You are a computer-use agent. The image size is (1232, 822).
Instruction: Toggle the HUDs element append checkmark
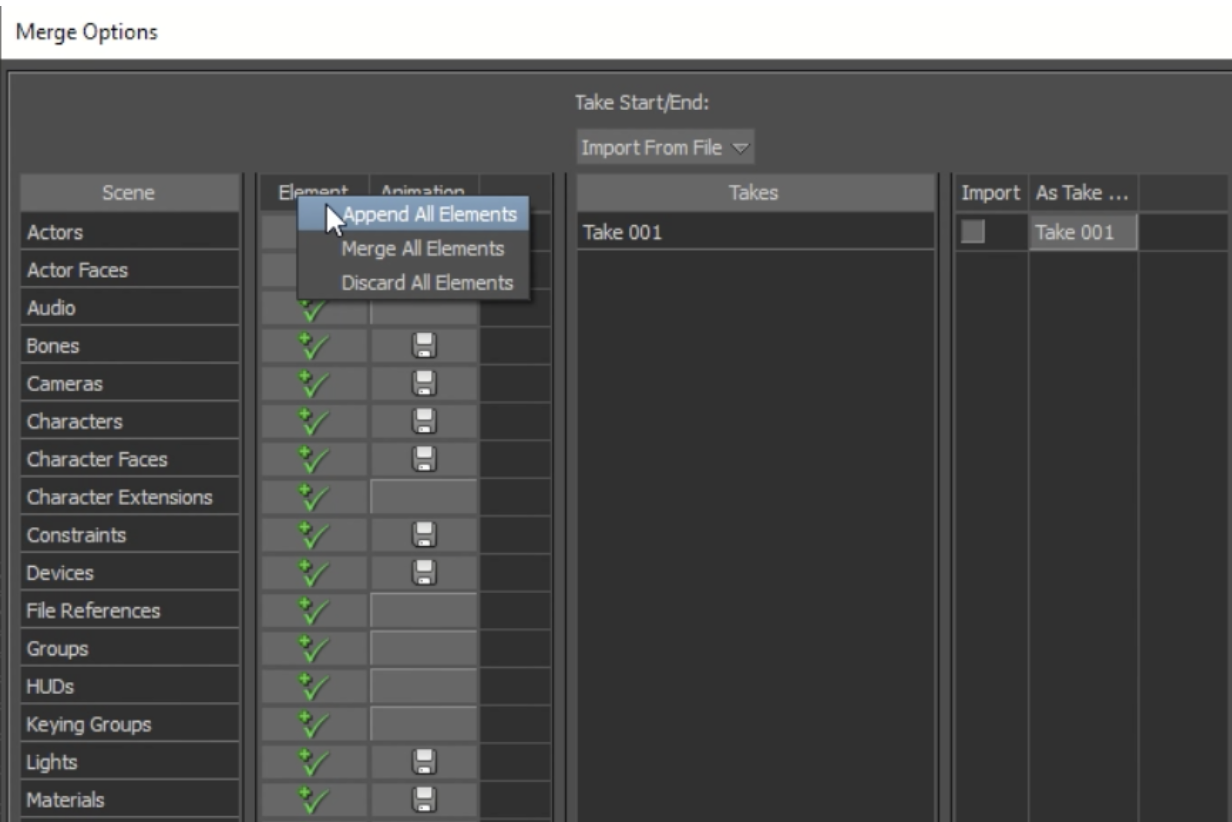[313, 687]
